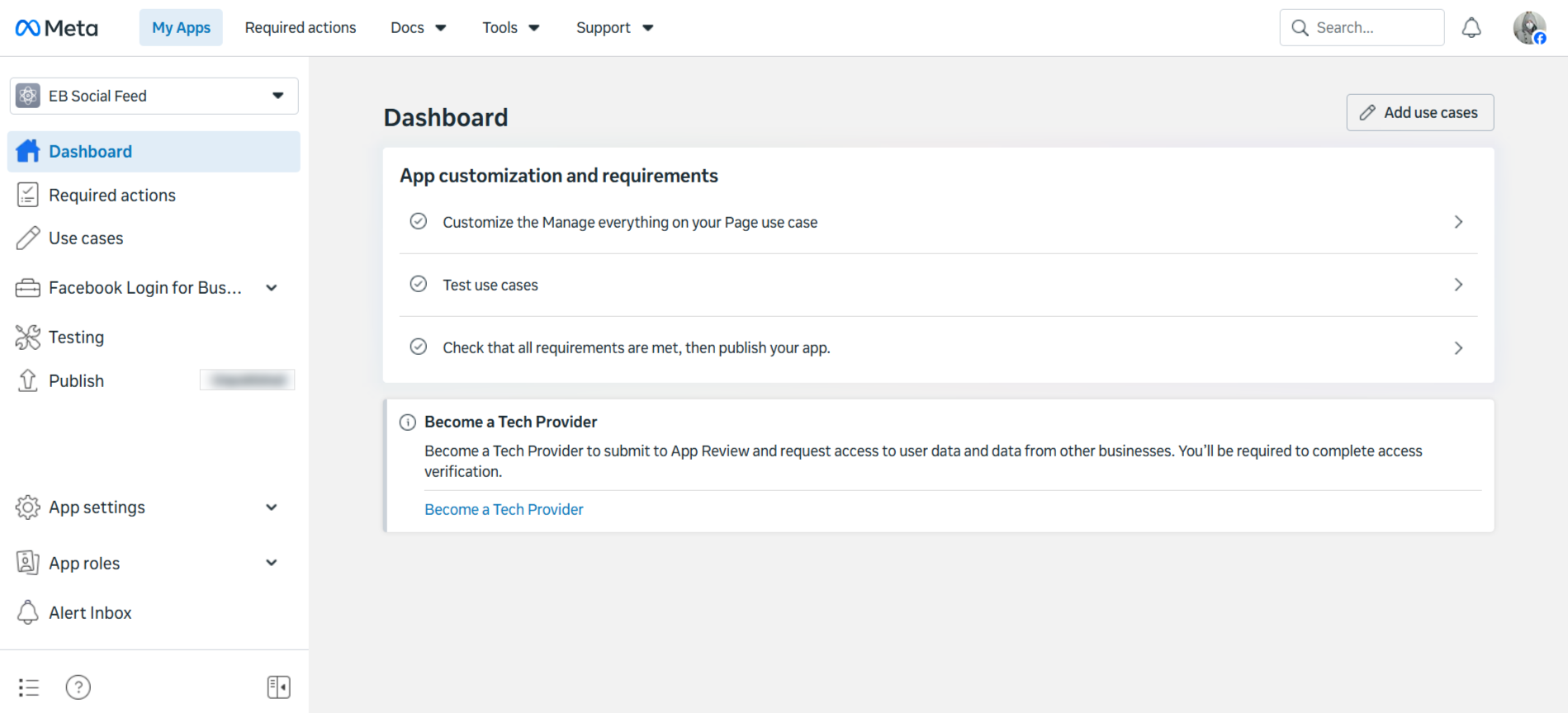Click the Alert Inbox bell icon
This screenshot has height=713, width=1568.
pos(27,612)
